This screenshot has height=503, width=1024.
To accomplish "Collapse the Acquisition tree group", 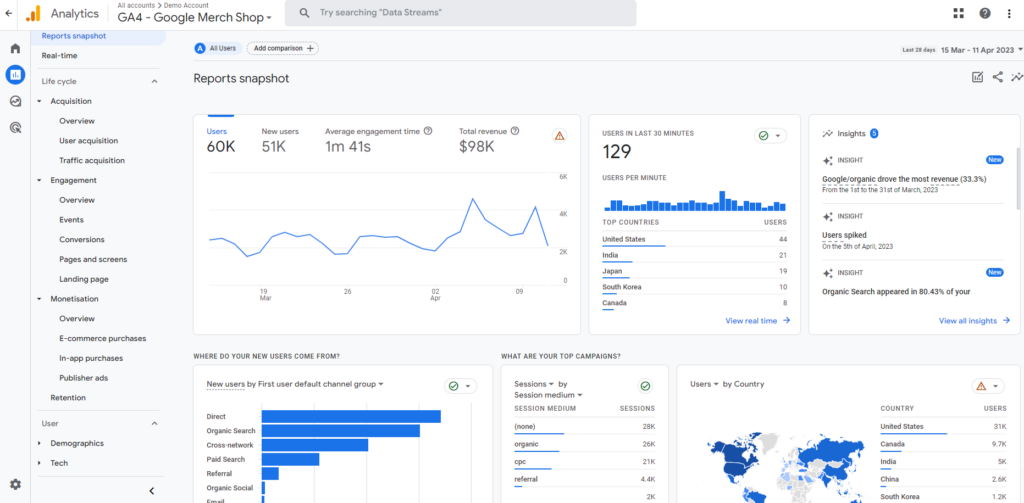I will (x=39, y=101).
